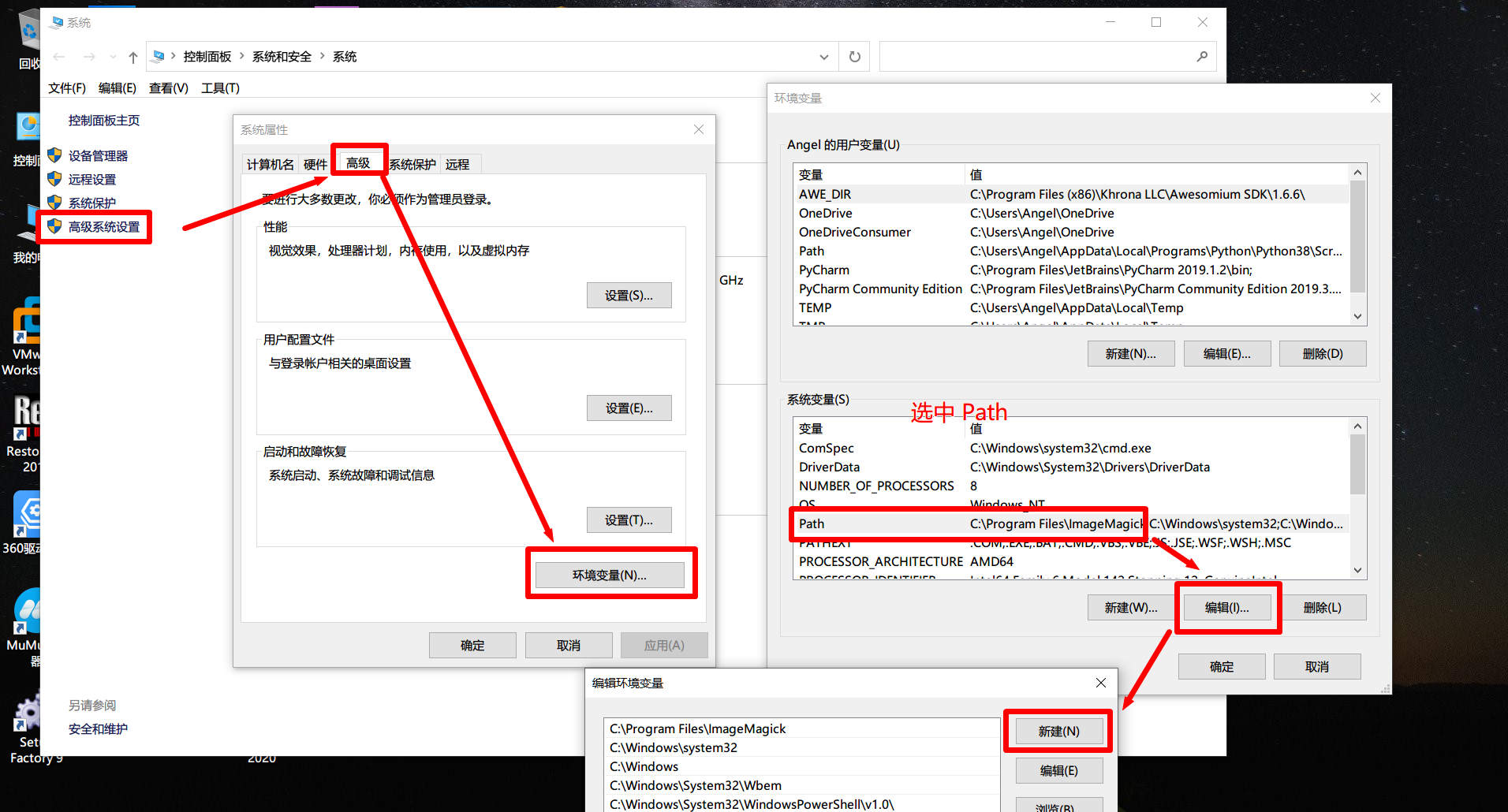Switch to 高级 tab

click(x=358, y=163)
